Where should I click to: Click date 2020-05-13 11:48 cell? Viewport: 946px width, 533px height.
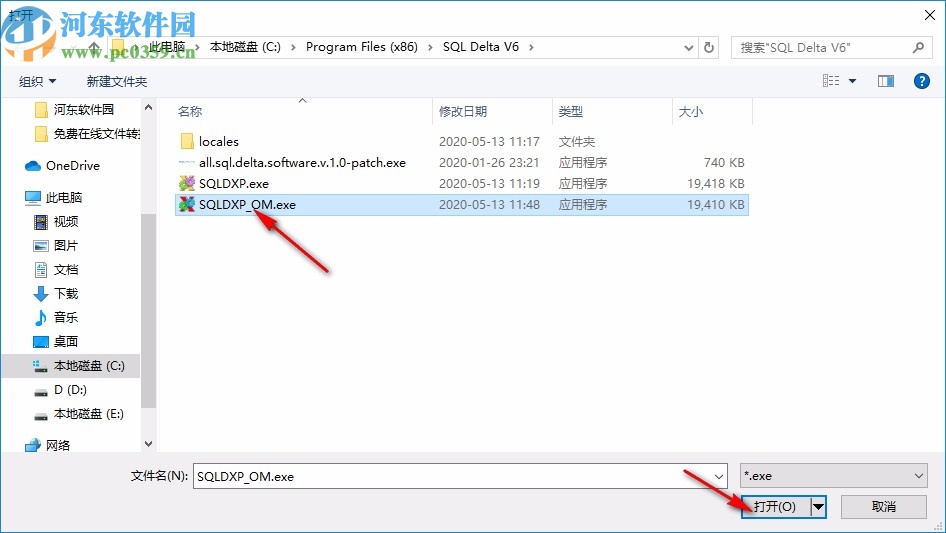[x=489, y=205]
